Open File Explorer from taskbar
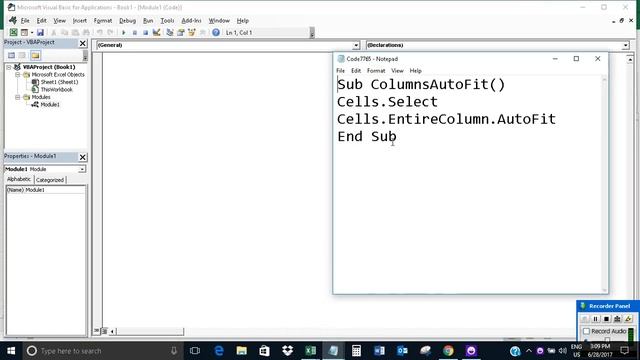Screen dimensions: 640x360 click(x=242, y=351)
